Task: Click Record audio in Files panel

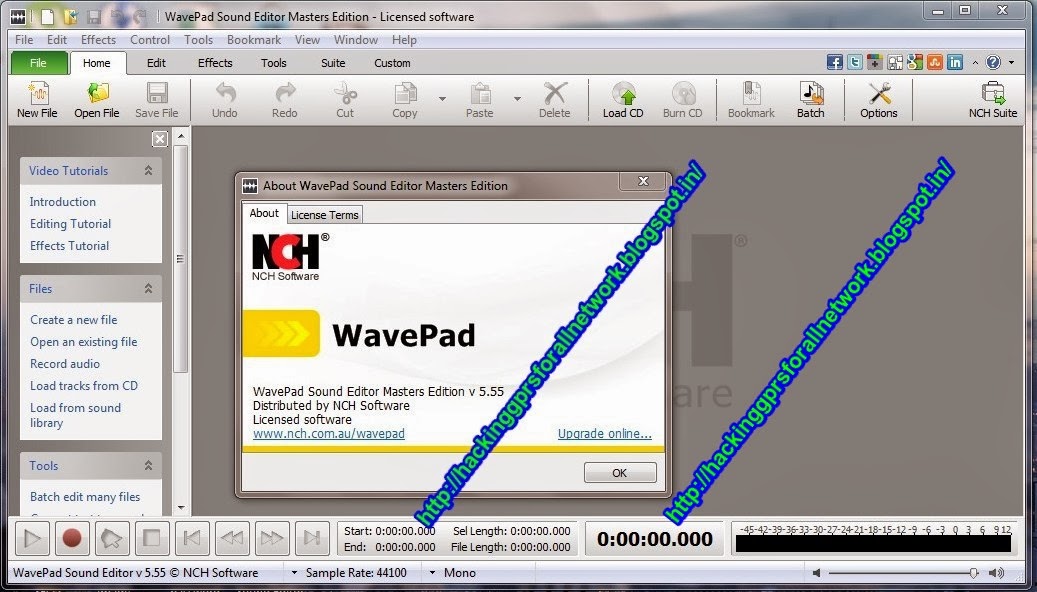Action: (x=65, y=364)
